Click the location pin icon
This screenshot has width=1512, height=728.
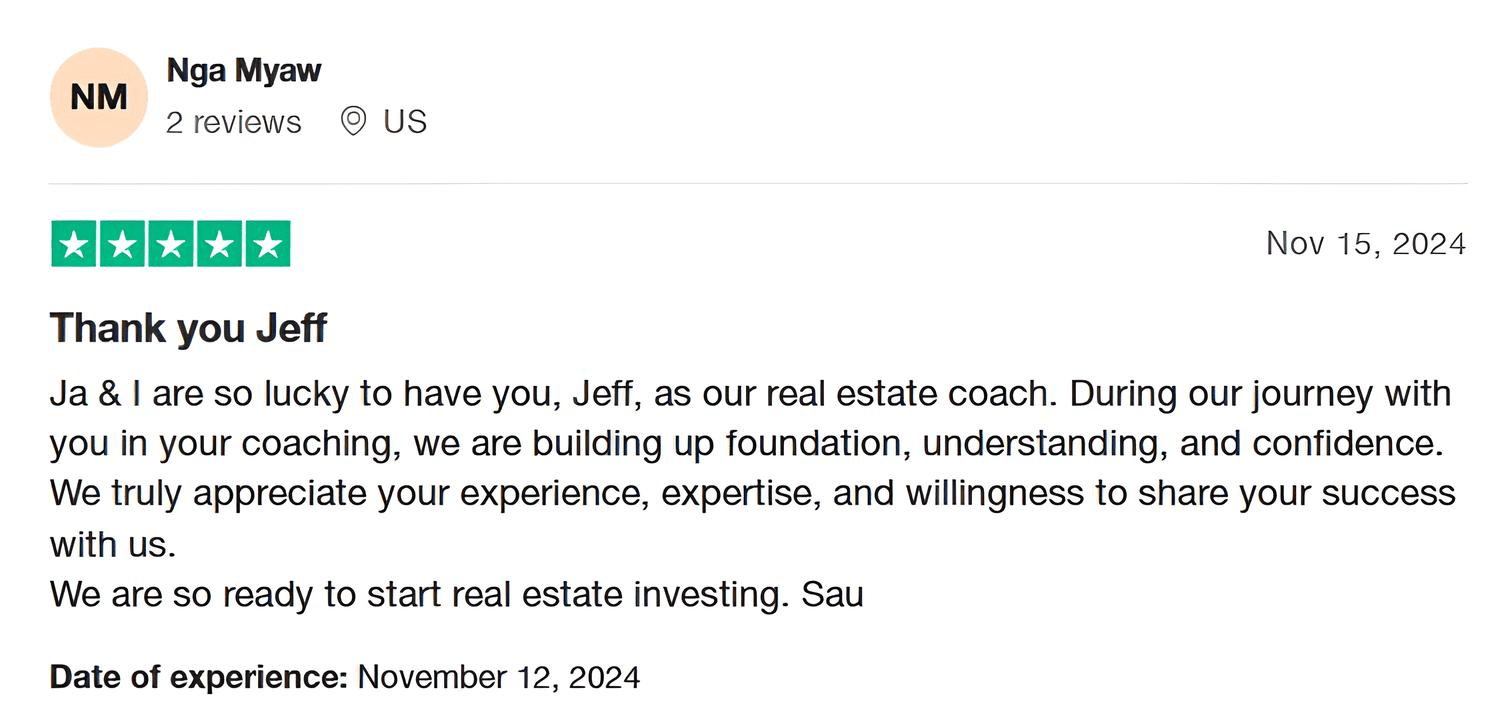tap(353, 121)
